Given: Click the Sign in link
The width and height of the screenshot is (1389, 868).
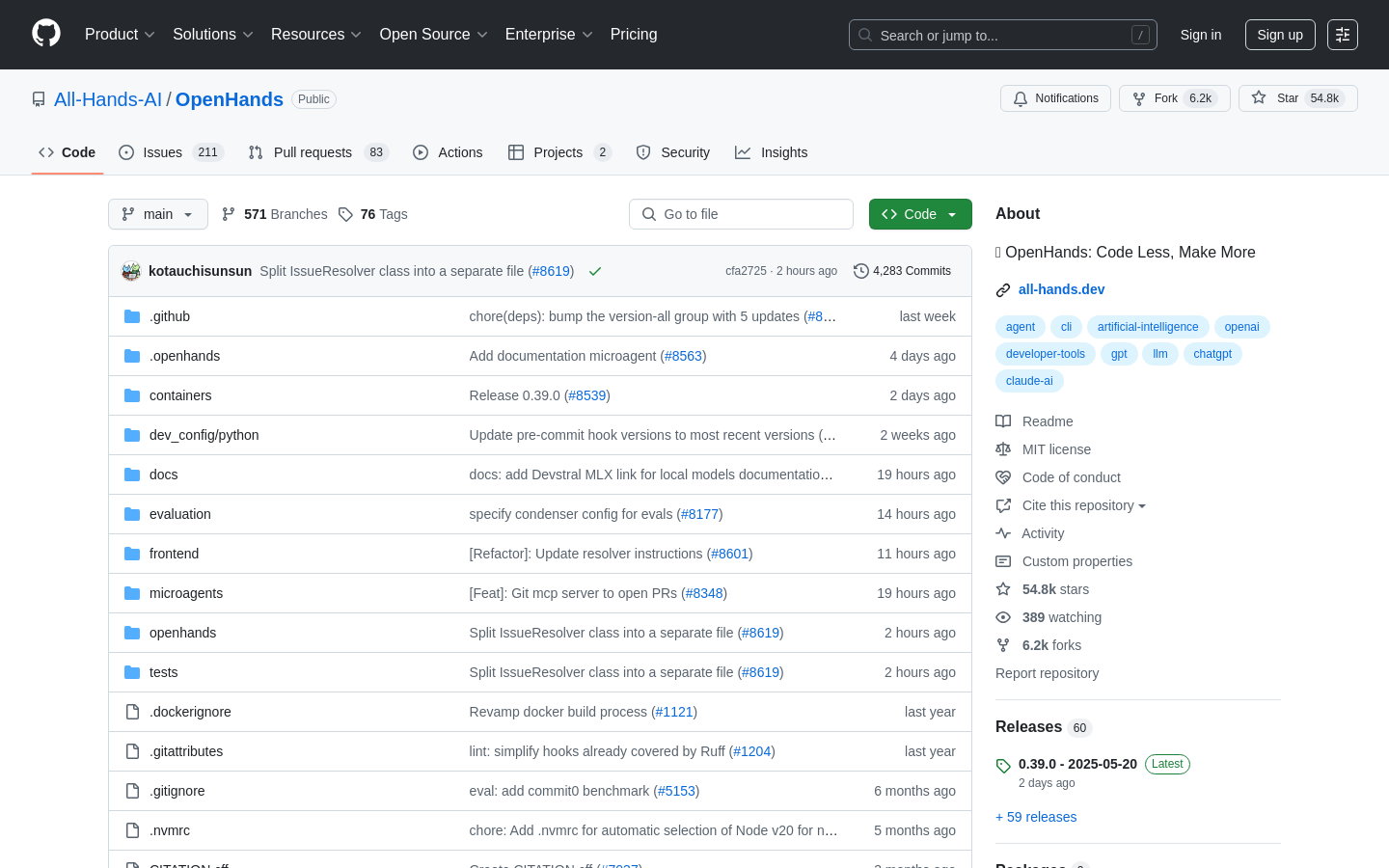Looking at the screenshot, I should (1201, 35).
